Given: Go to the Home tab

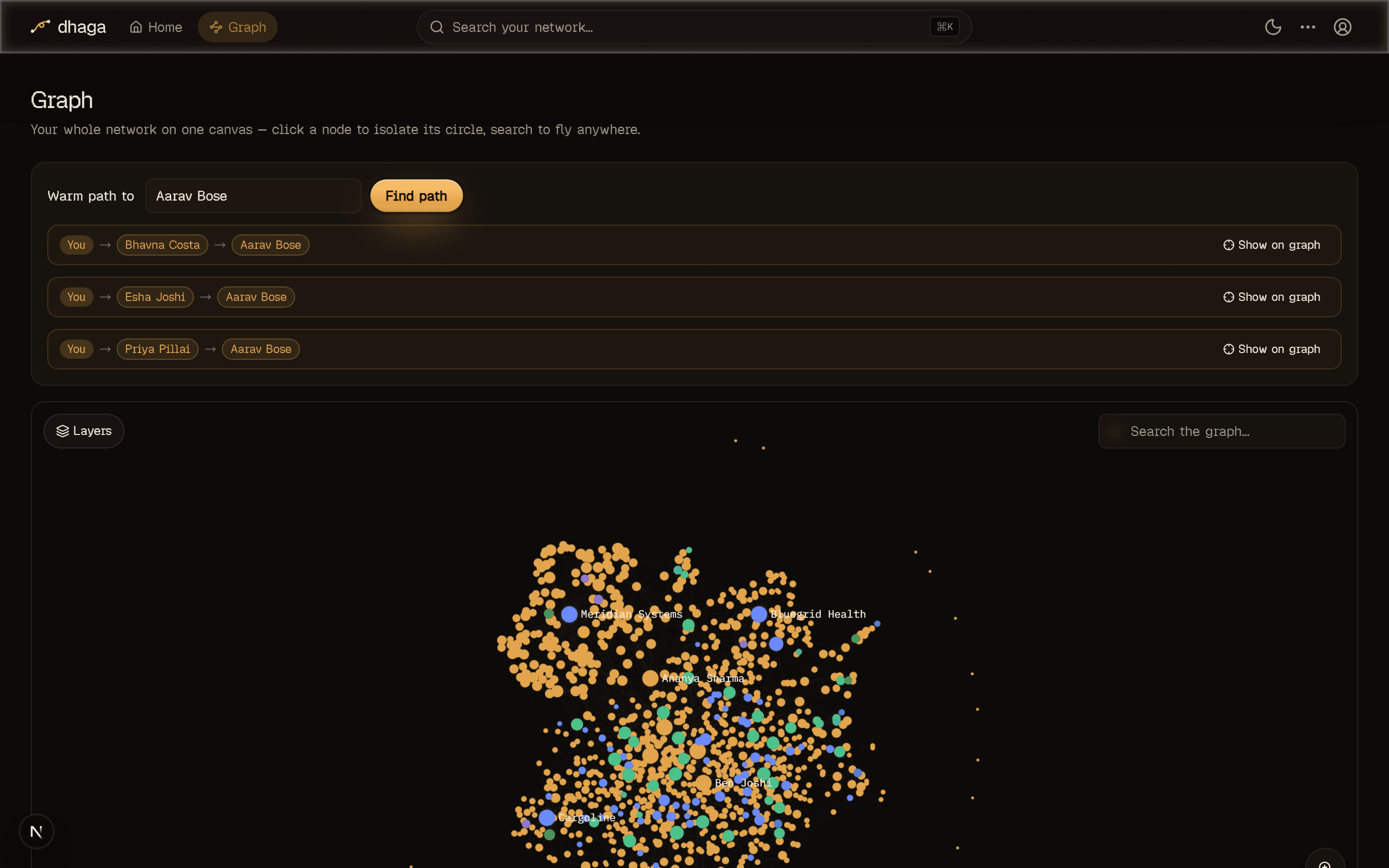Looking at the screenshot, I should click(x=156, y=27).
